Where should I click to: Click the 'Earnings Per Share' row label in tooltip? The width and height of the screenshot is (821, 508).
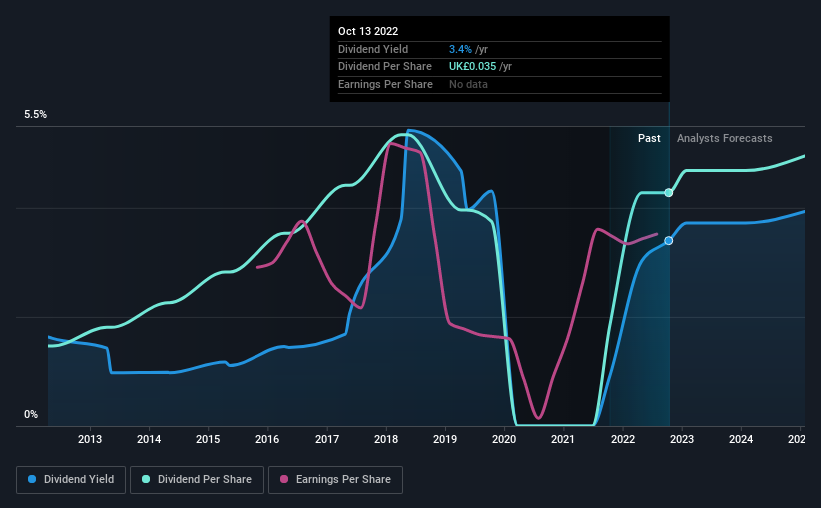[385, 84]
